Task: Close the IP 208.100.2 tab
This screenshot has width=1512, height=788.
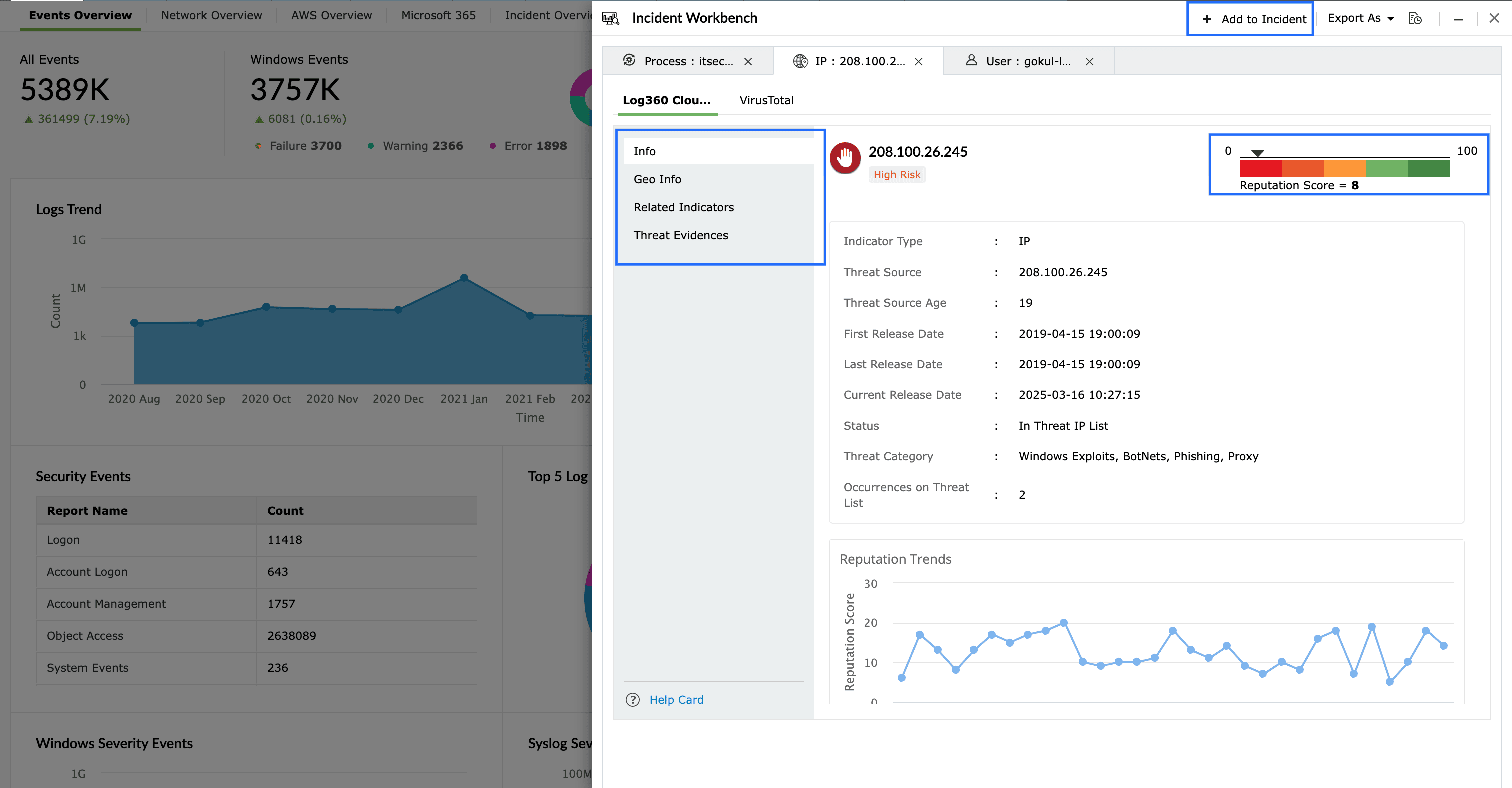Action: pyautogui.click(x=918, y=61)
